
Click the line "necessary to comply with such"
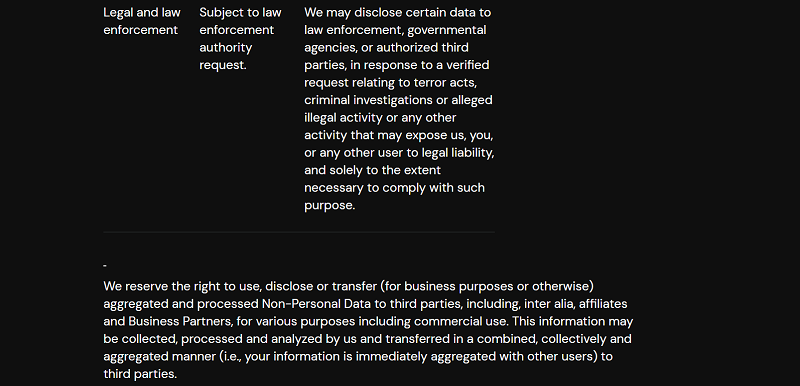pyautogui.click(x=394, y=188)
